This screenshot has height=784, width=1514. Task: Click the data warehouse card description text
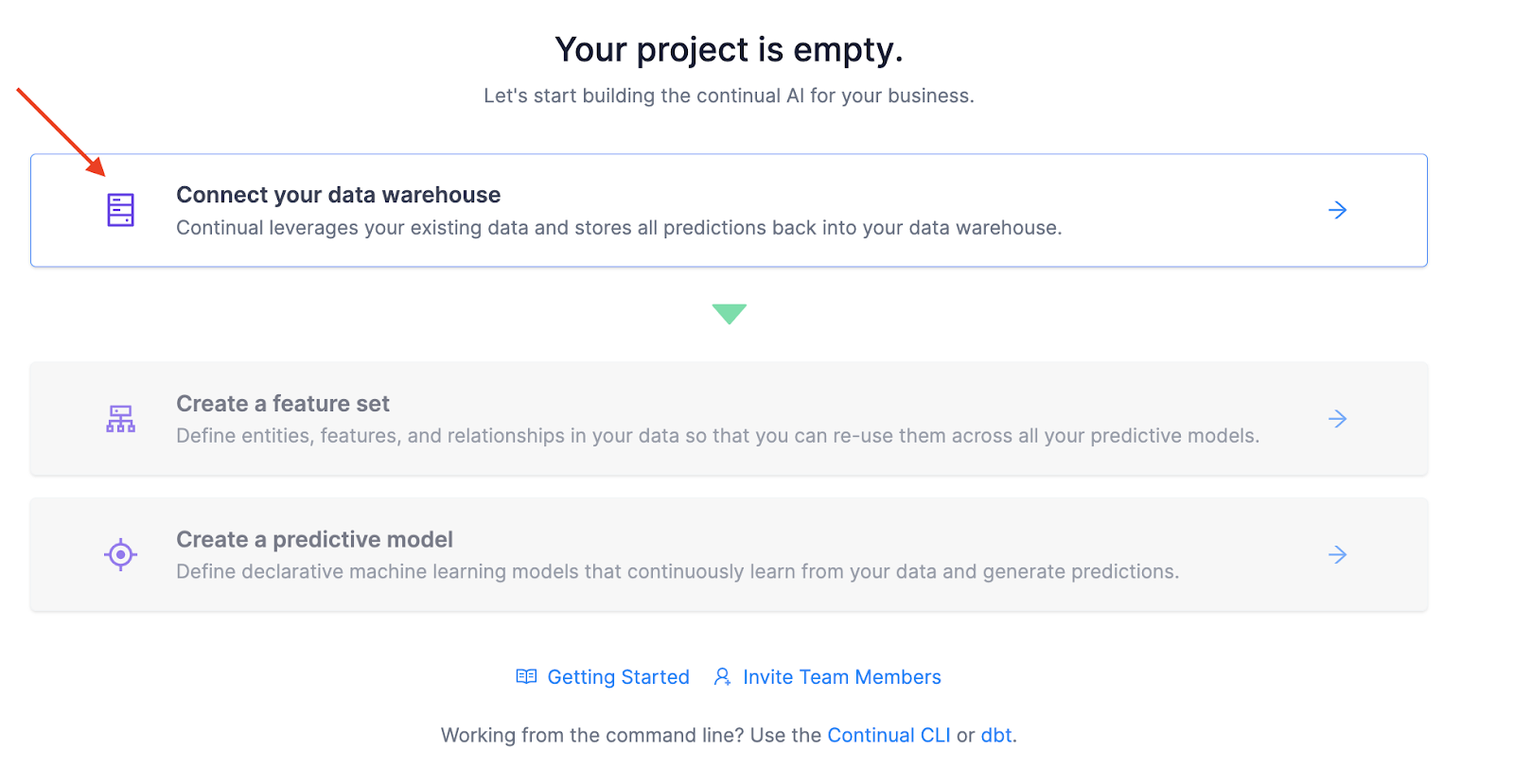pyautogui.click(x=618, y=228)
